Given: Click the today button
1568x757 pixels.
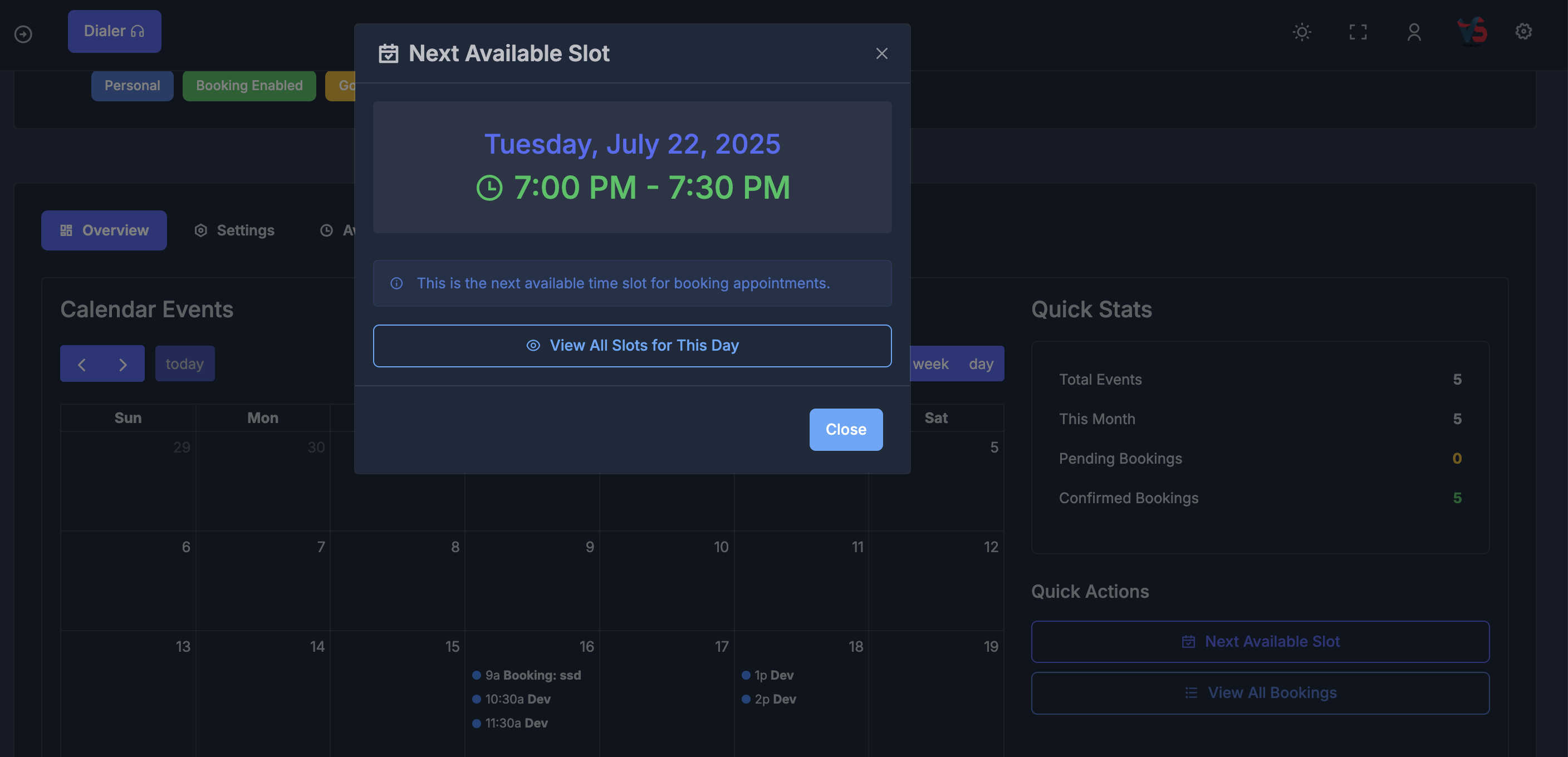Looking at the screenshot, I should pos(184,363).
